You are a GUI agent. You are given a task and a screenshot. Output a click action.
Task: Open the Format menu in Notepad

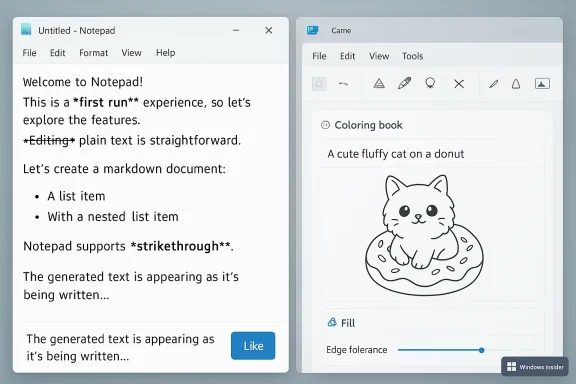[94, 53]
